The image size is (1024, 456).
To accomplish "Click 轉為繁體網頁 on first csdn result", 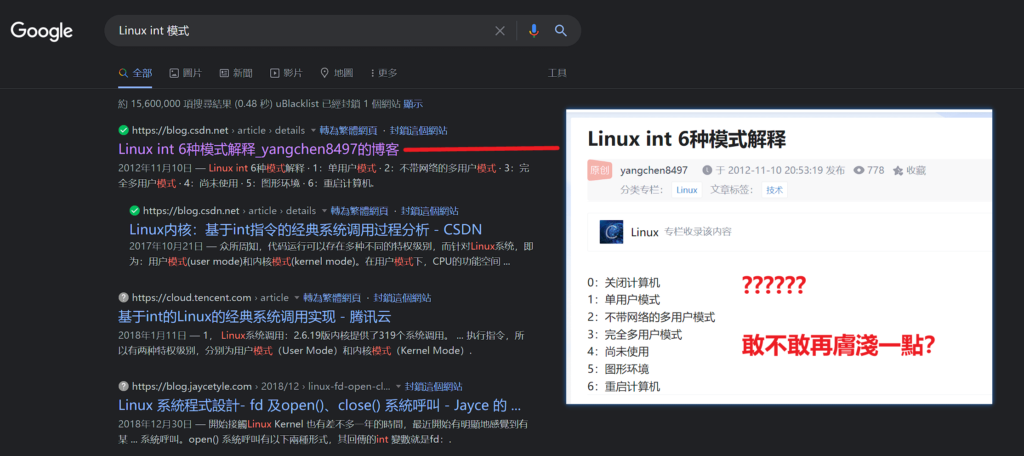I will 348,131.
